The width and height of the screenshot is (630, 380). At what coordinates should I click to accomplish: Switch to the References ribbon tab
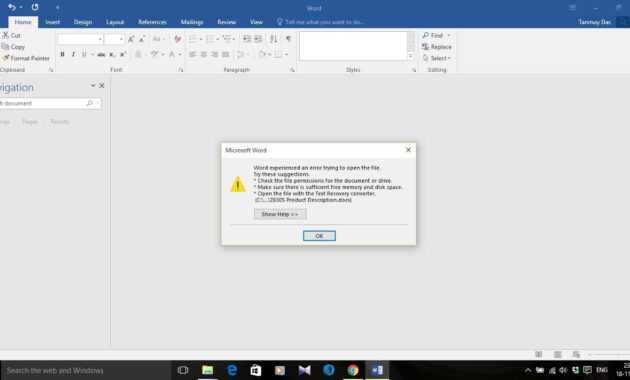pyautogui.click(x=152, y=22)
